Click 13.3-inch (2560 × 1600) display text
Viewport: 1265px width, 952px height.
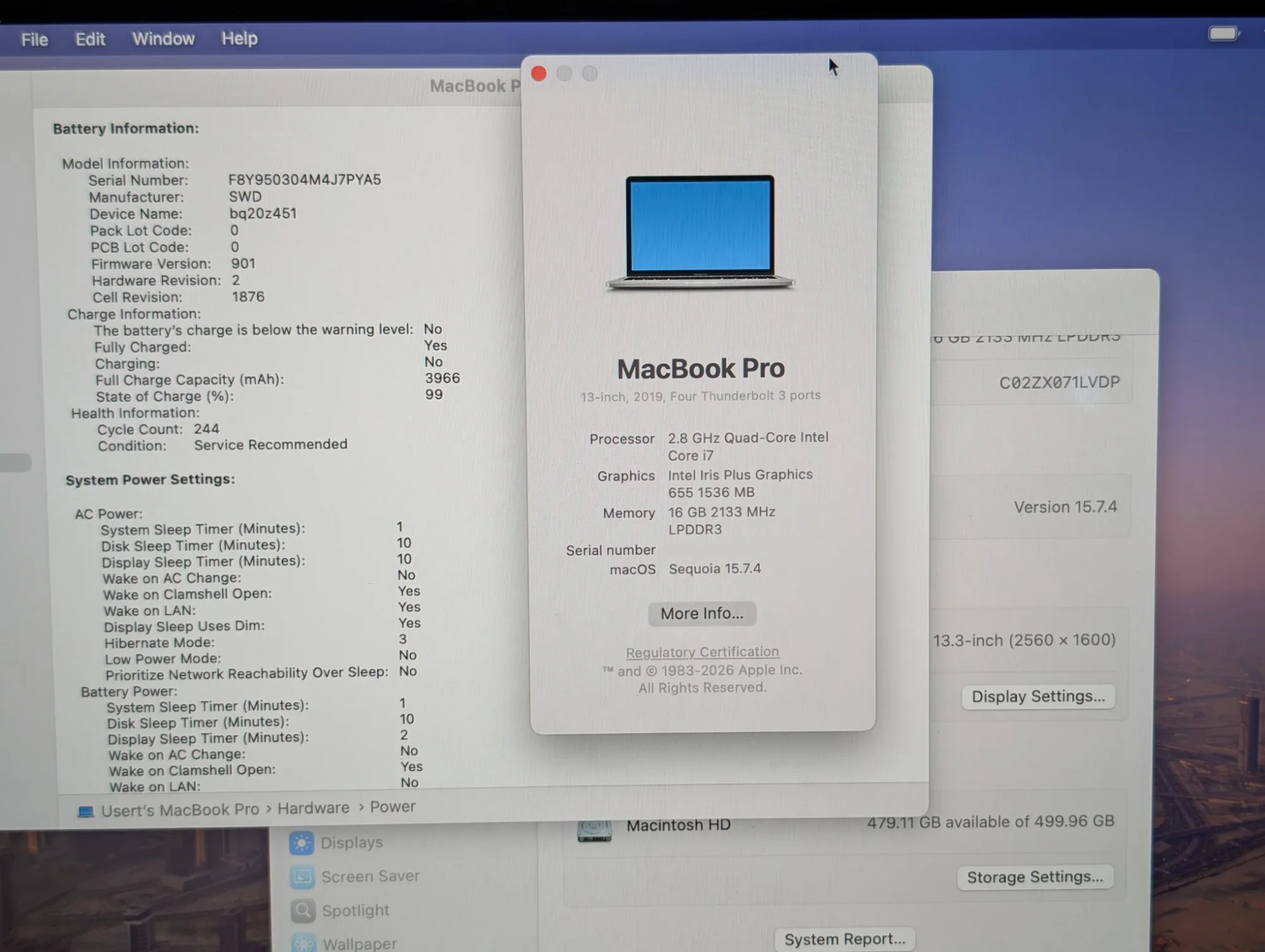[1024, 640]
